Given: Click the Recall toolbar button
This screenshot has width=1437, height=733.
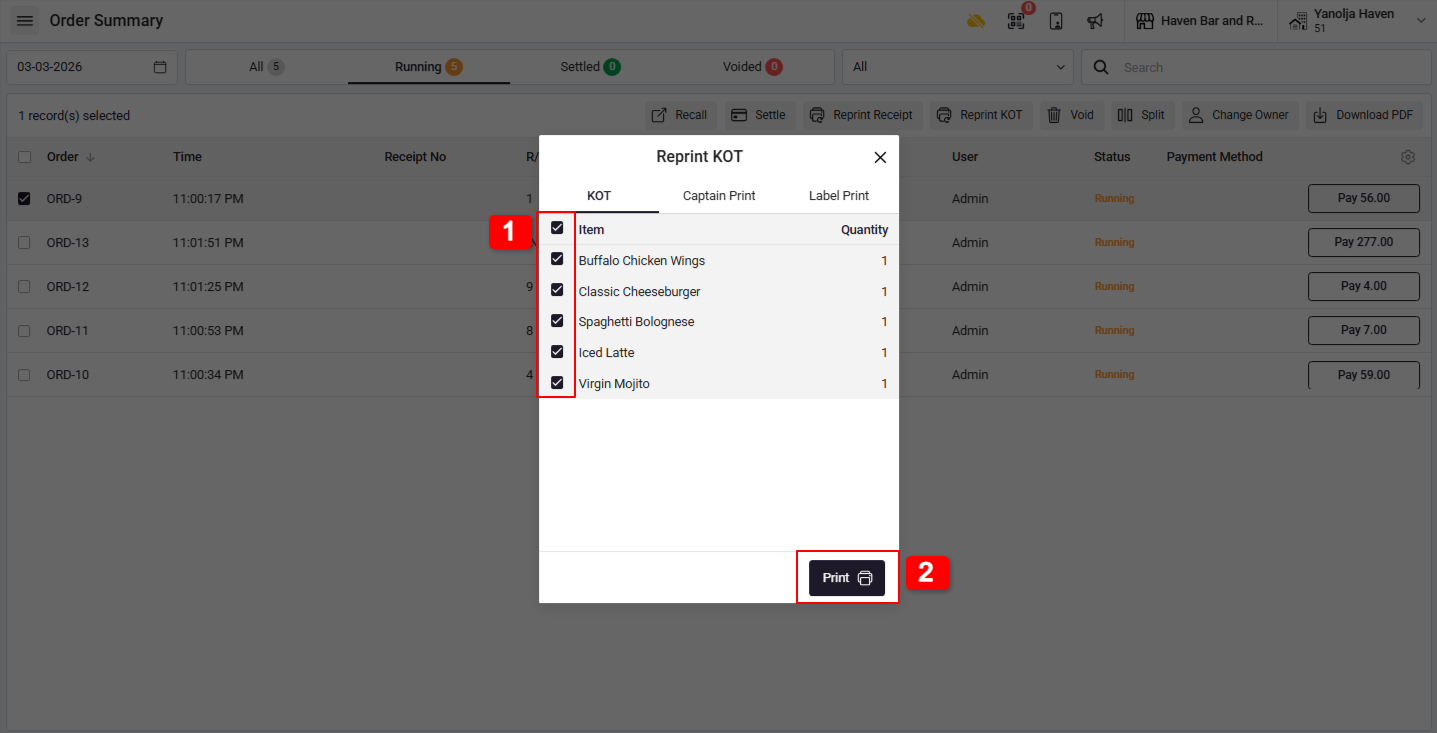Looking at the screenshot, I should pos(680,115).
